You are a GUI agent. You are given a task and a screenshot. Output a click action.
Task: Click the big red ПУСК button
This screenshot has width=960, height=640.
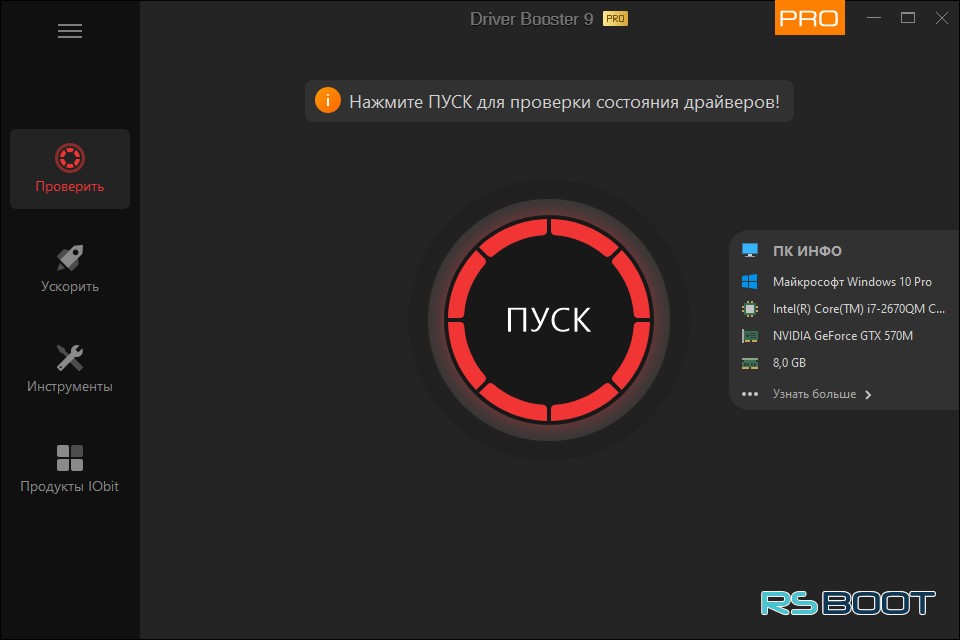click(x=549, y=320)
